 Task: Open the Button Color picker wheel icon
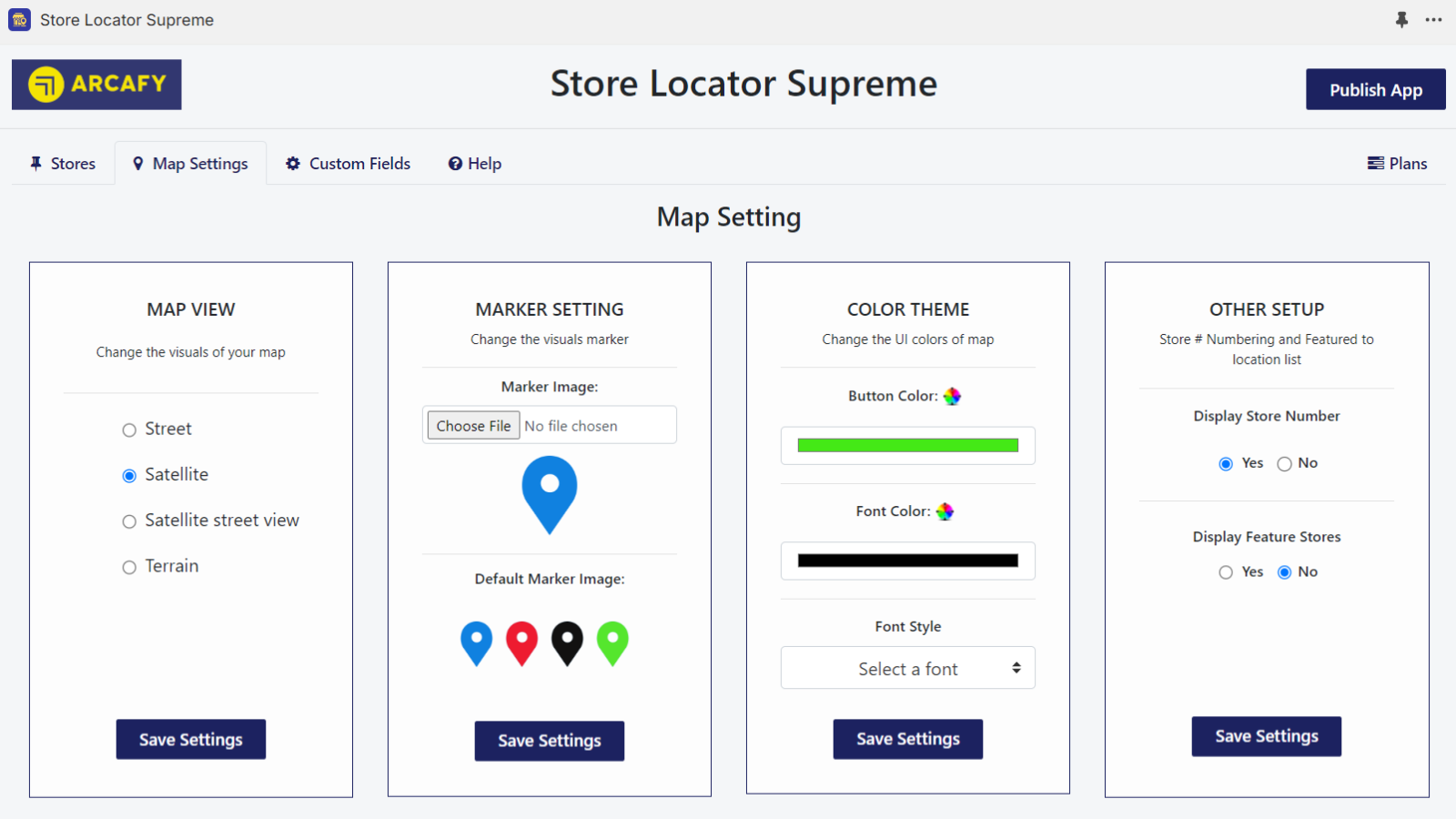click(x=952, y=396)
